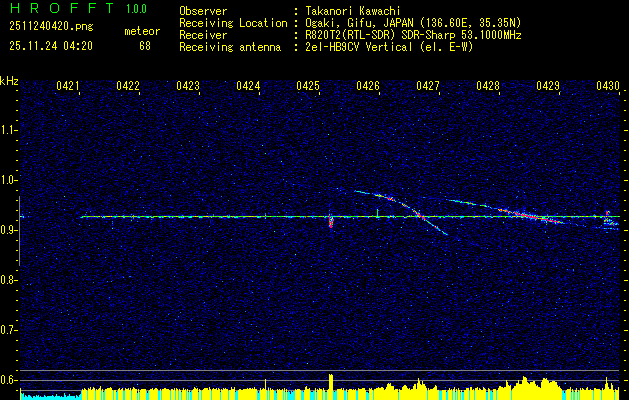Viewport: 629px width, 400px height.
Task: Click the 0.6 kHz axis label
Action: pyautogui.click(x=8, y=380)
